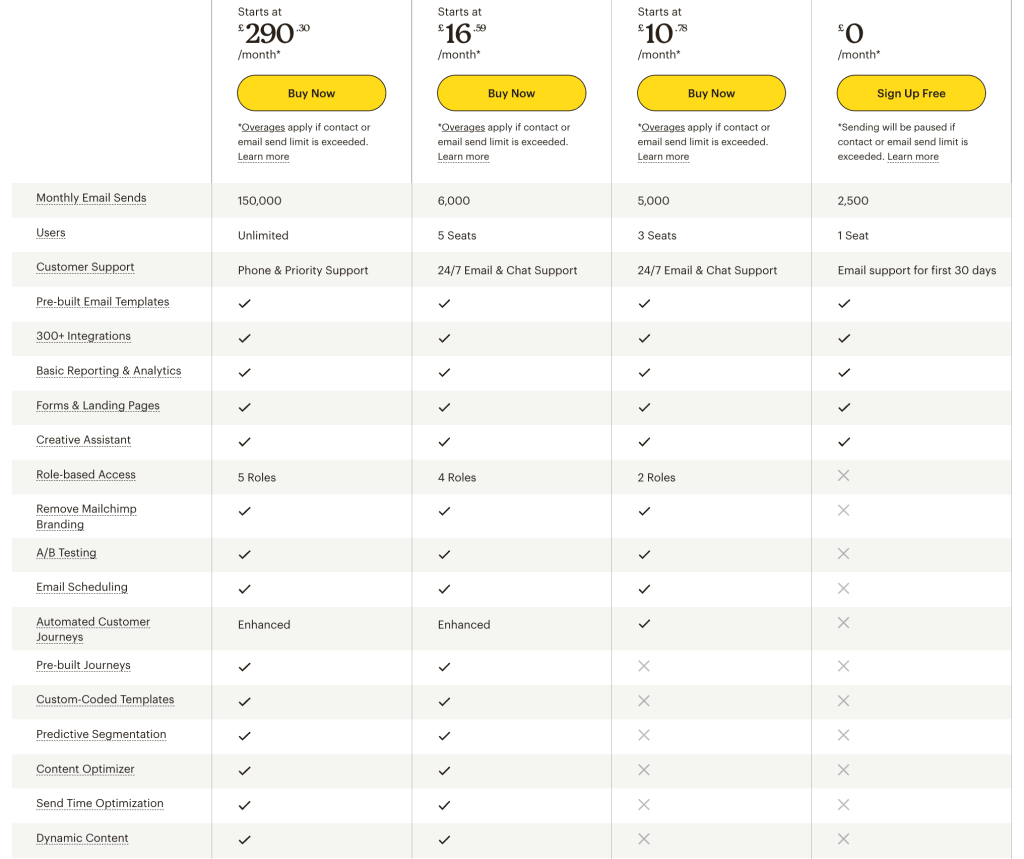Click Creative Assistant checkmark in free plan column
The image size is (1024, 859).
[x=844, y=442]
